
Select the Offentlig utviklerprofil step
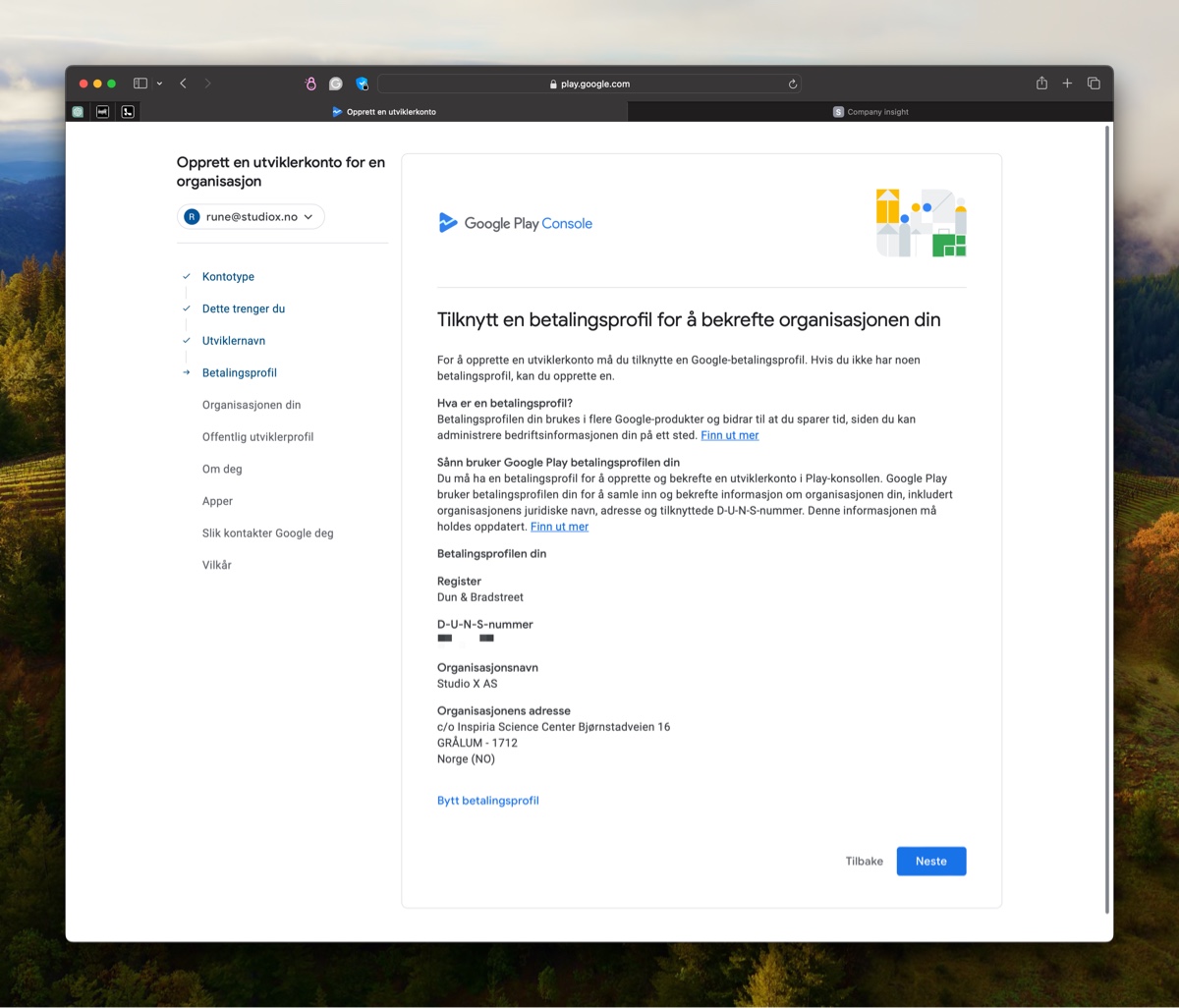point(258,436)
